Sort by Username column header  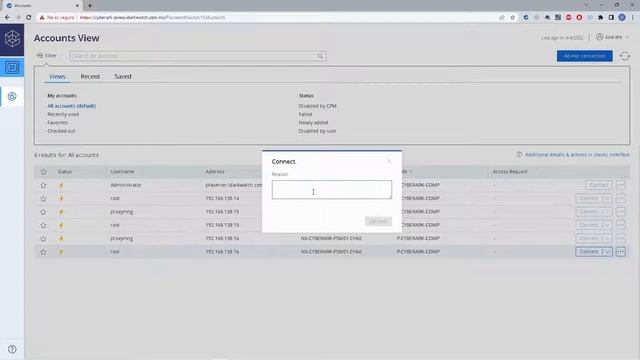(x=122, y=172)
